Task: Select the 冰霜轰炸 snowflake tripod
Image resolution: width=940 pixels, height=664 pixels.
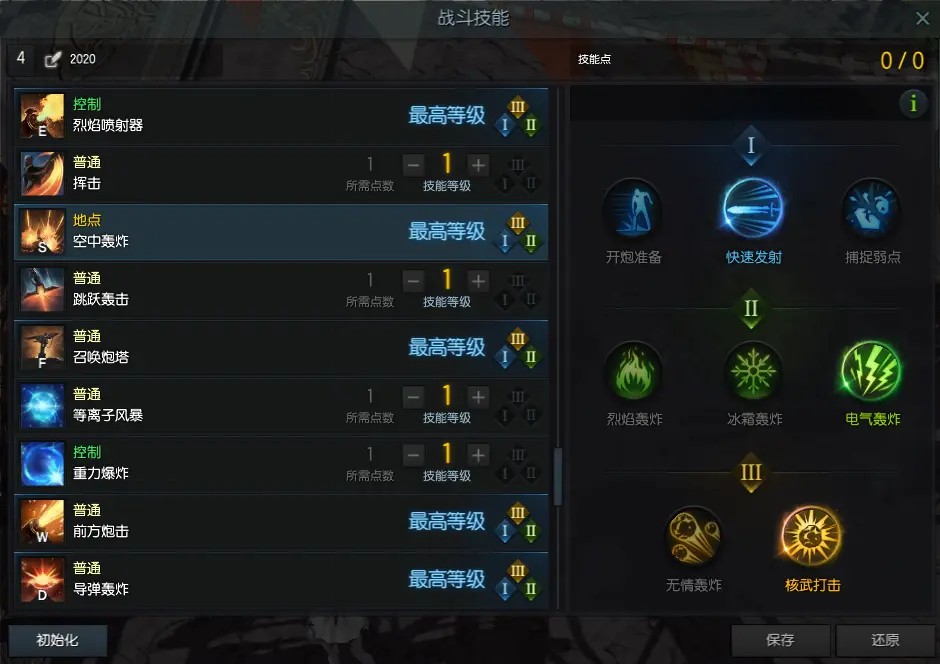Action: (752, 371)
